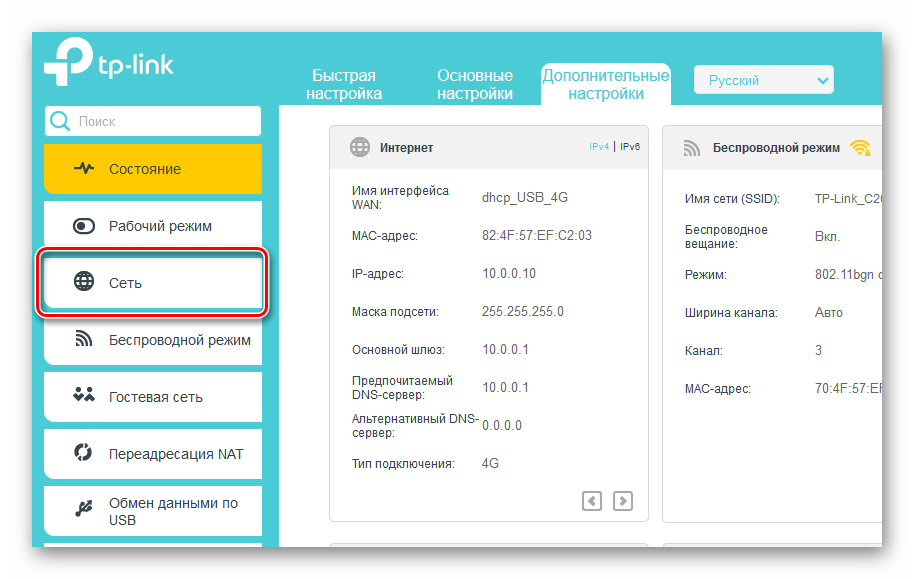Click the Имя сети (SSID) label
The height and width of the screenshot is (579, 914).
pyautogui.click(x=732, y=198)
